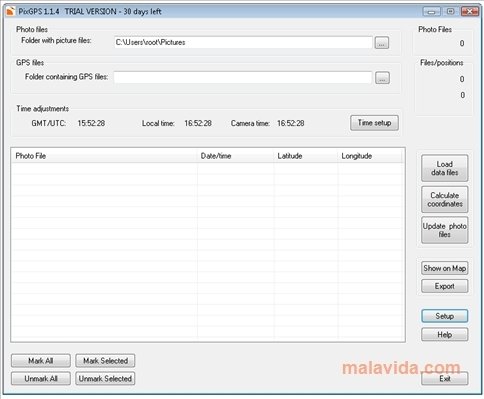This screenshot has height=399, width=484.
Task: Sort by the Longitude column header
Action: (x=370, y=156)
